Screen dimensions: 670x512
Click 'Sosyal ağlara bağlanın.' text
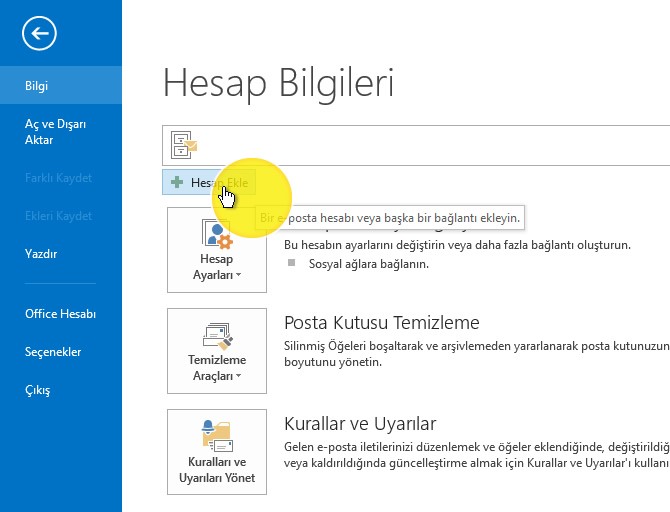[x=369, y=264]
